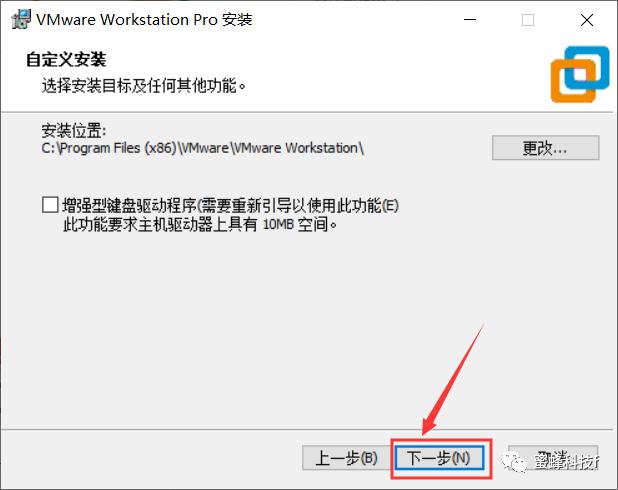
Task: Enable the 增强型键盘驱动程序 checkbox
Action: (x=50, y=205)
